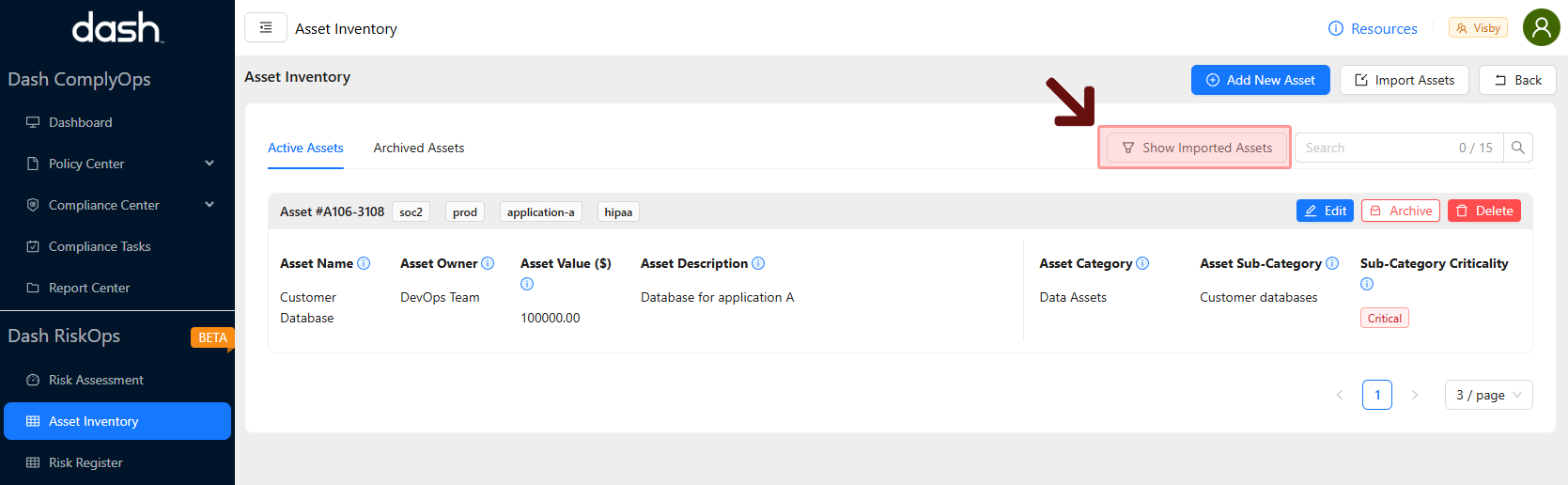Open the Resources link

click(x=1373, y=28)
